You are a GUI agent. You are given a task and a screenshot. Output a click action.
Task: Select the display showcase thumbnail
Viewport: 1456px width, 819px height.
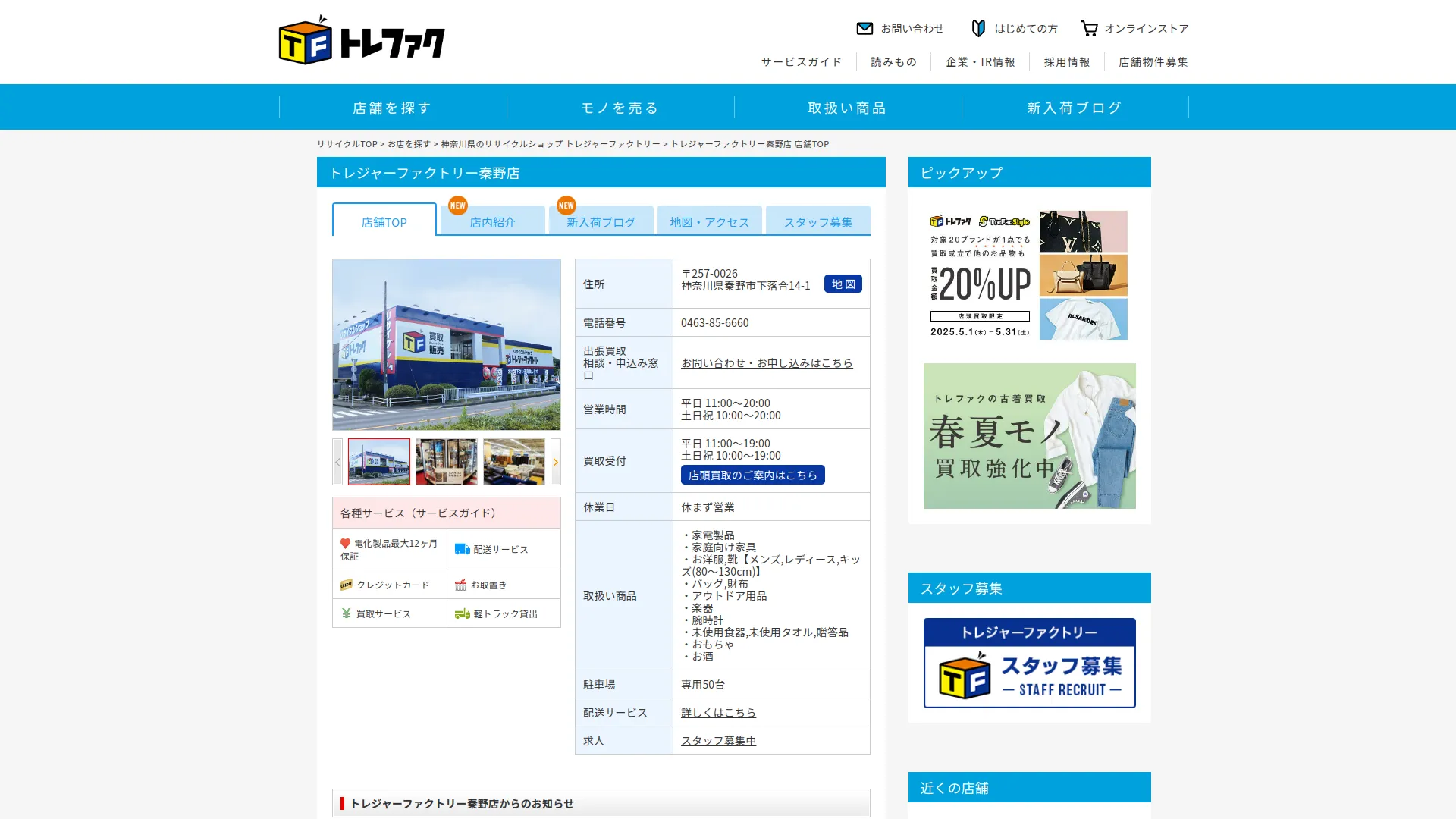point(447,462)
